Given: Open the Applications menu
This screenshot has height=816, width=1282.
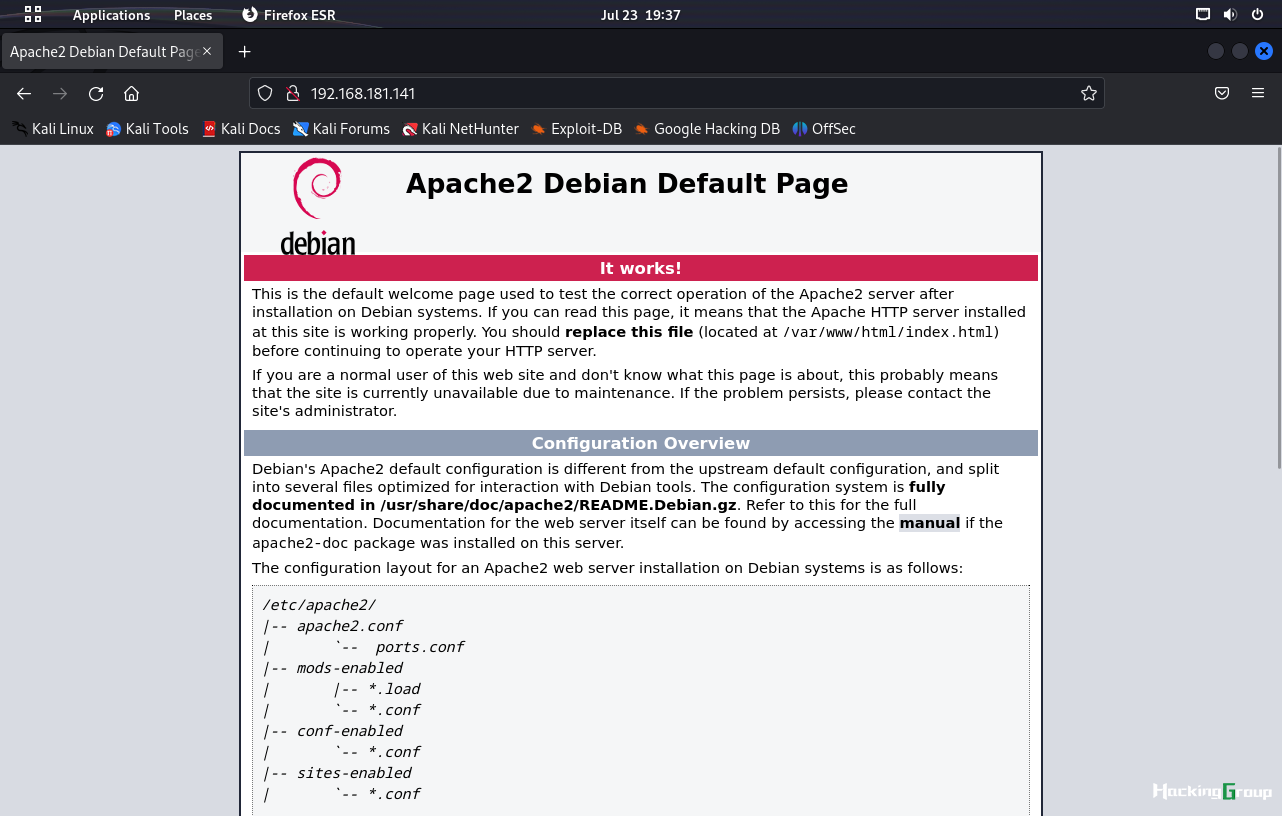Looking at the screenshot, I should tap(111, 15).
